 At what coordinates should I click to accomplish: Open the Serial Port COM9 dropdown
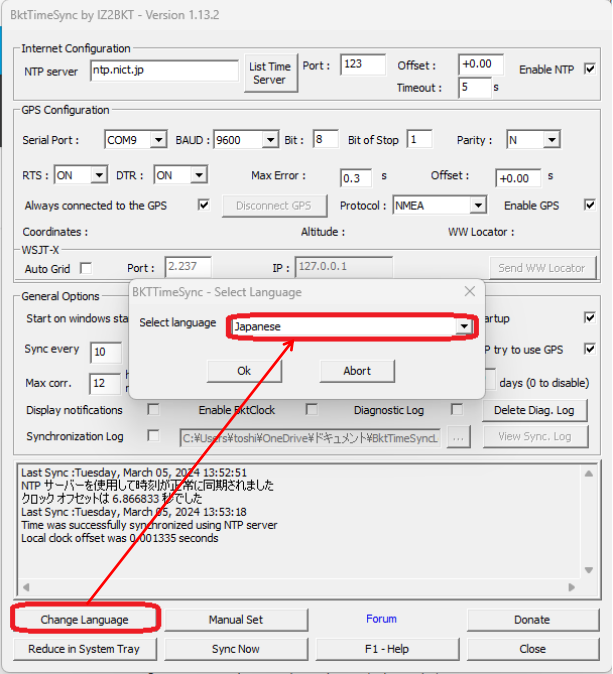click(x=135, y=140)
